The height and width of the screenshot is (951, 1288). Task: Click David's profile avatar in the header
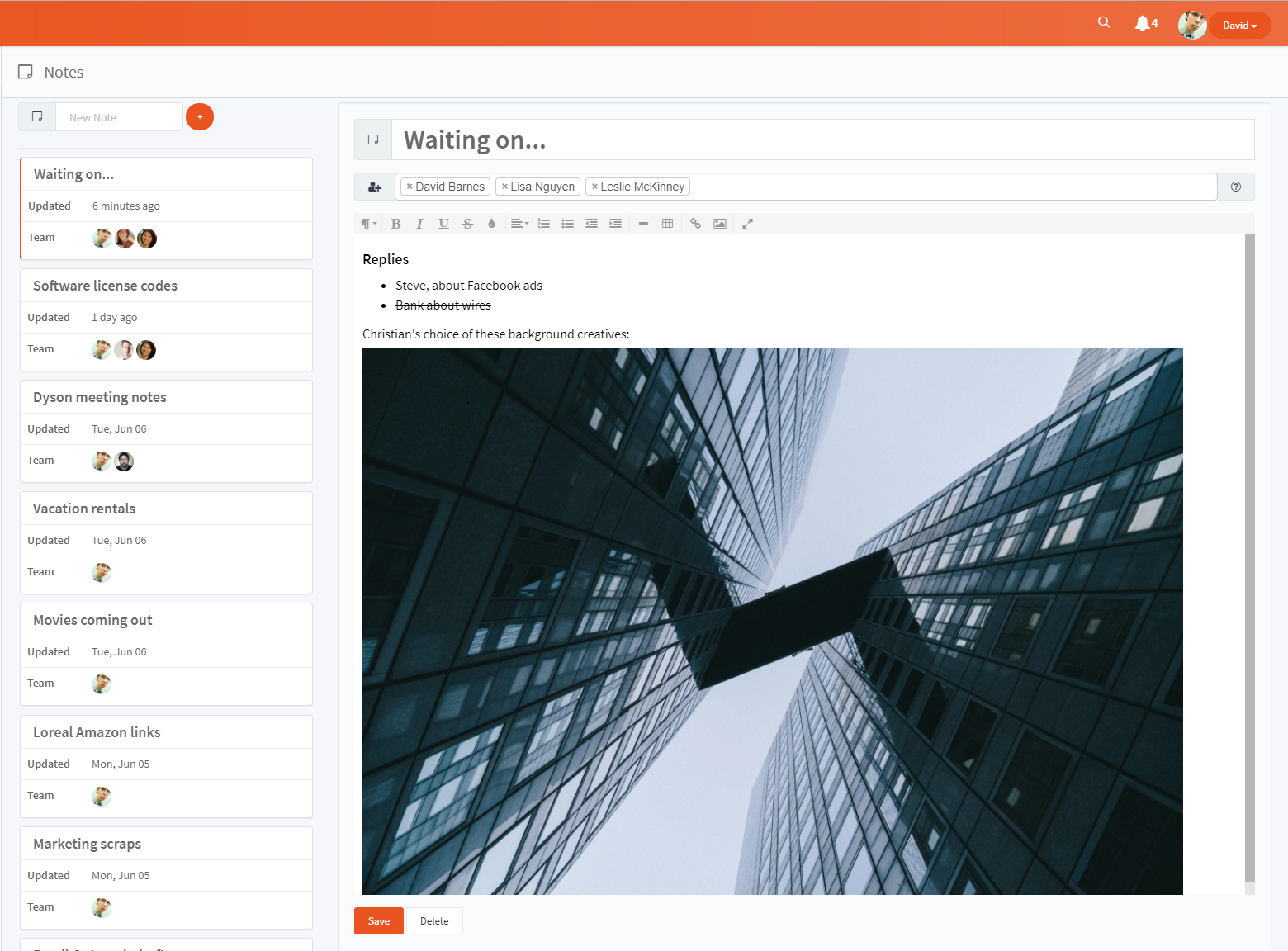tap(1192, 25)
